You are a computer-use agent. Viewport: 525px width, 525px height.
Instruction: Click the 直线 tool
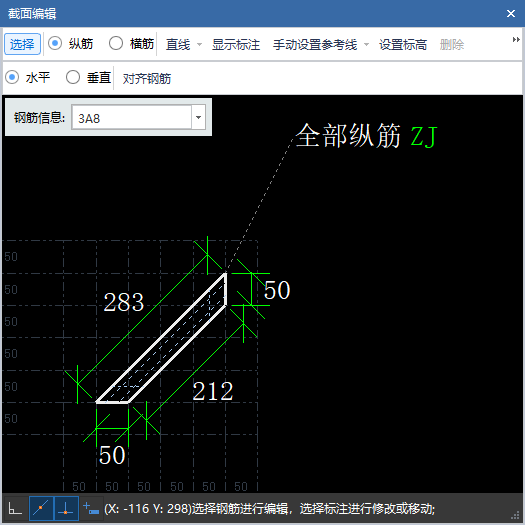point(178,45)
